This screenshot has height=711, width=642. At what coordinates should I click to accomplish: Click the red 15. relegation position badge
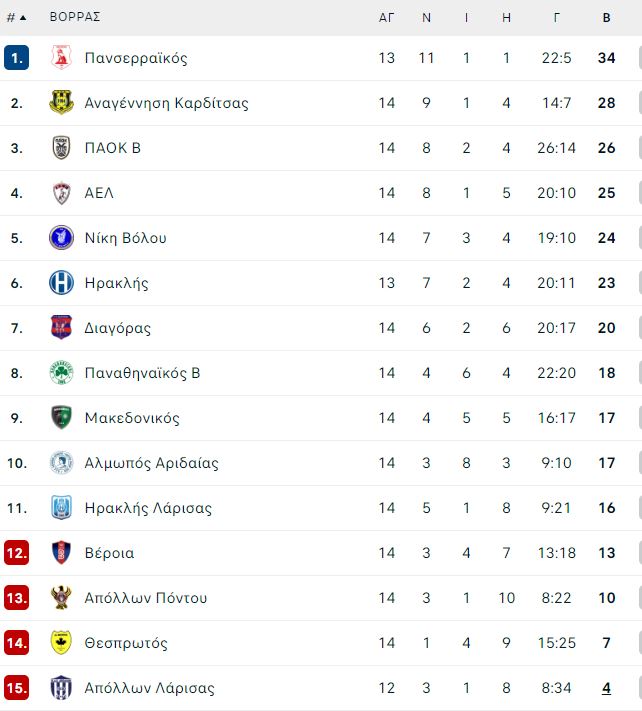(17, 688)
